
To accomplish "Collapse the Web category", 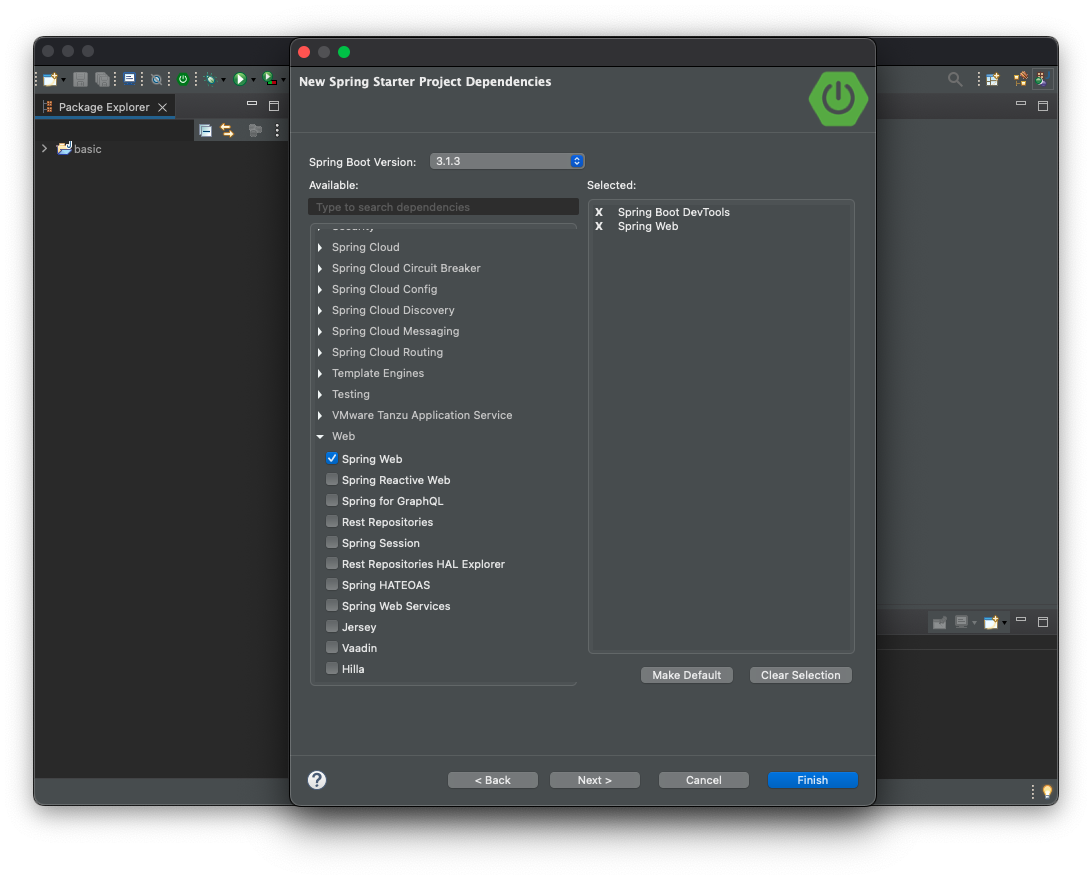I will click(320, 437).
